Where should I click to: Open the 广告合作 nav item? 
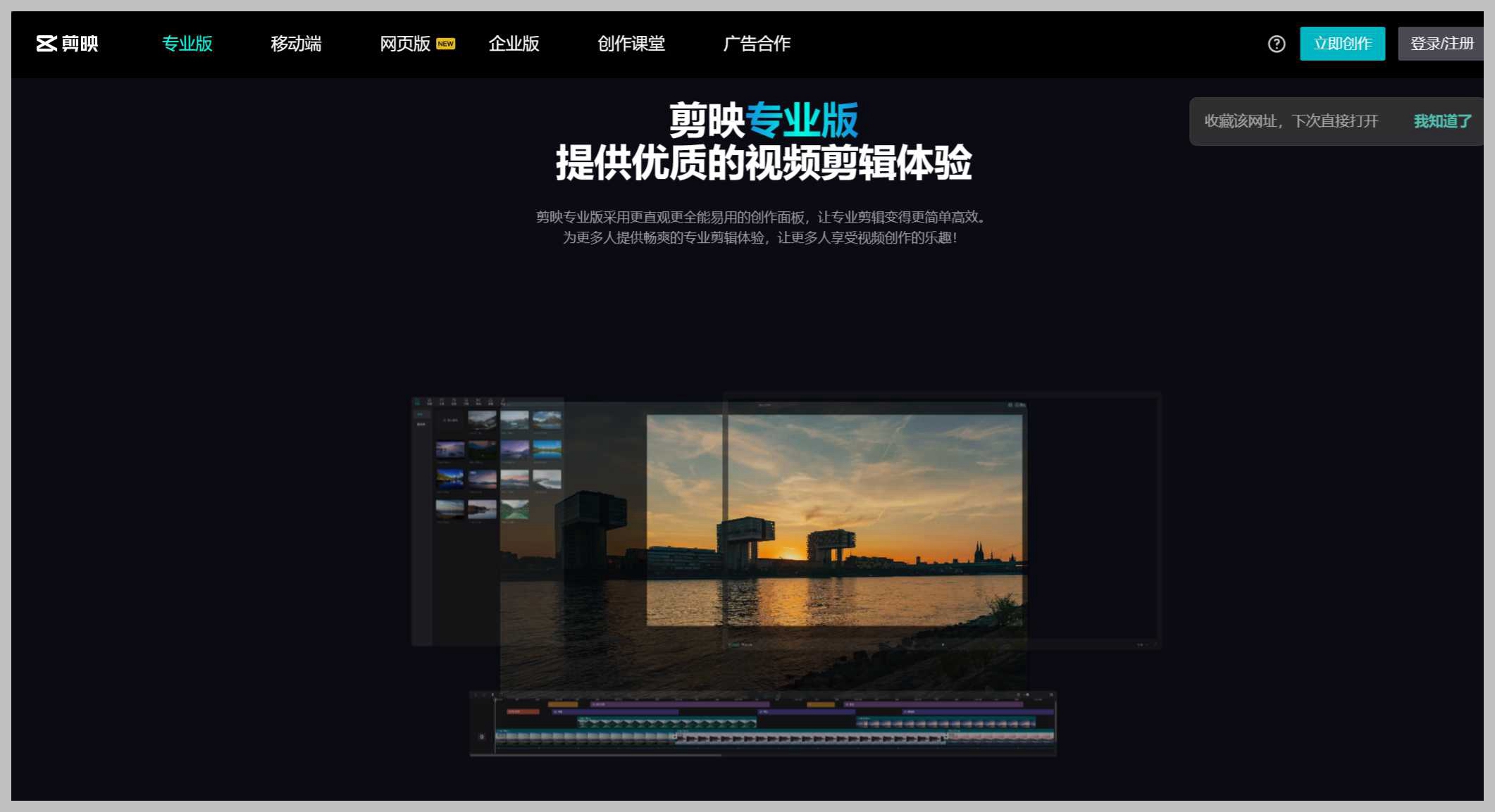tap(757, 44)
